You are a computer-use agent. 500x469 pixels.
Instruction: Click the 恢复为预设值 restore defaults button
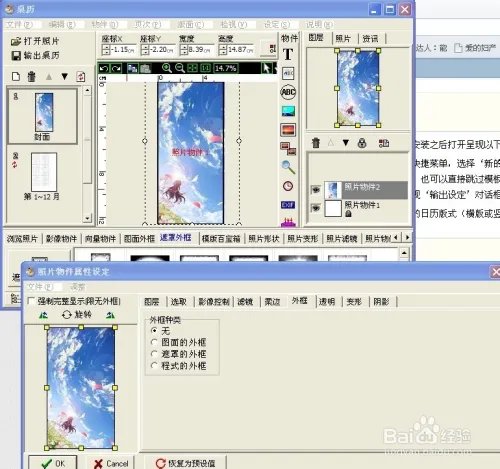pyautogui.click(x=185, y=463)
